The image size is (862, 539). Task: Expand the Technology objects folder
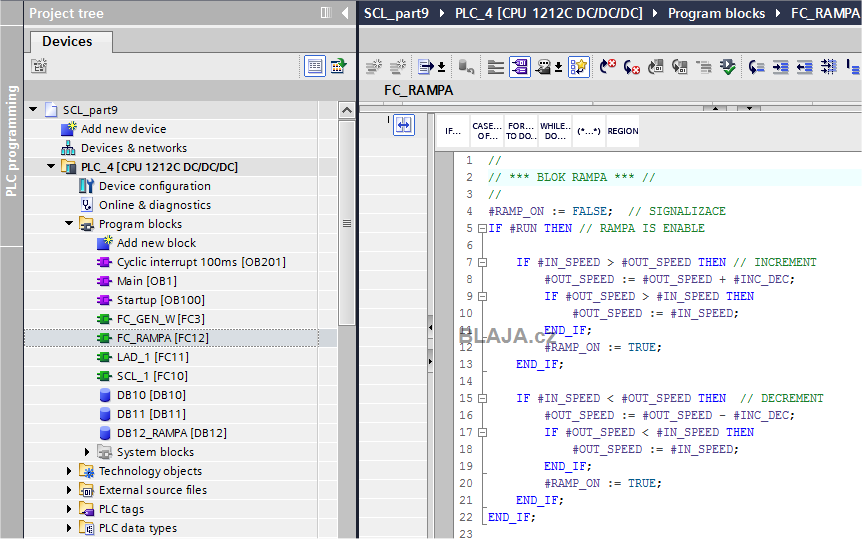[70, 471]
